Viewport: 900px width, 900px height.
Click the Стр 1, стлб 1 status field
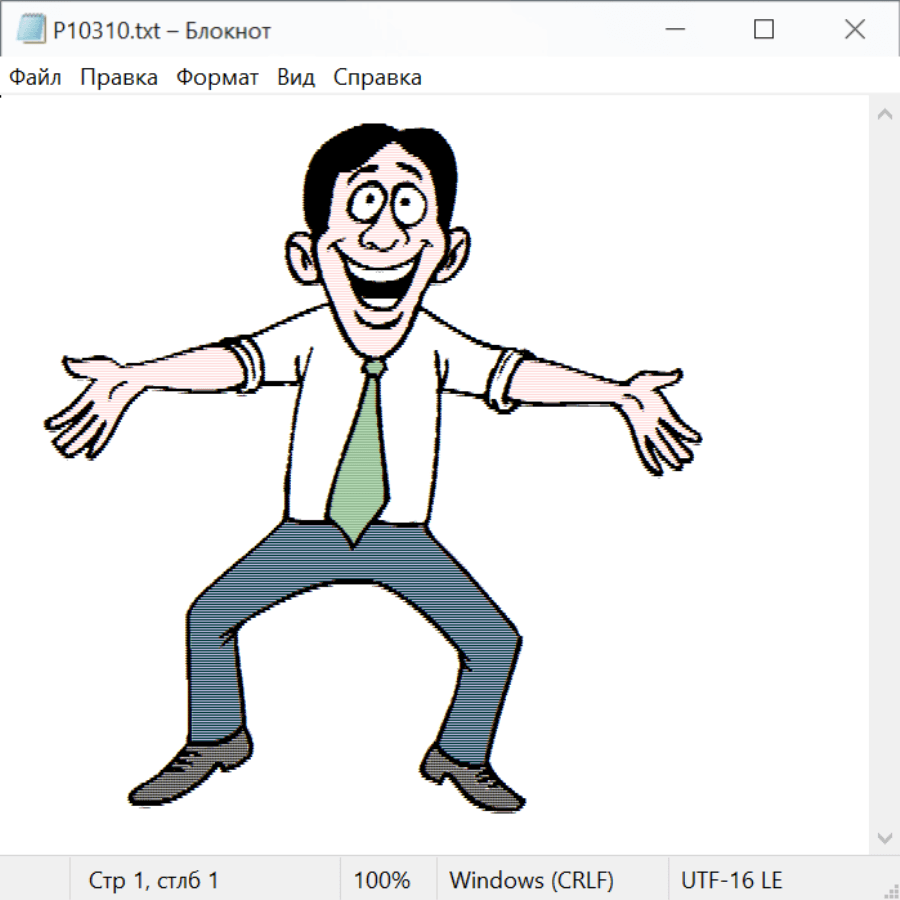(153, 881)
